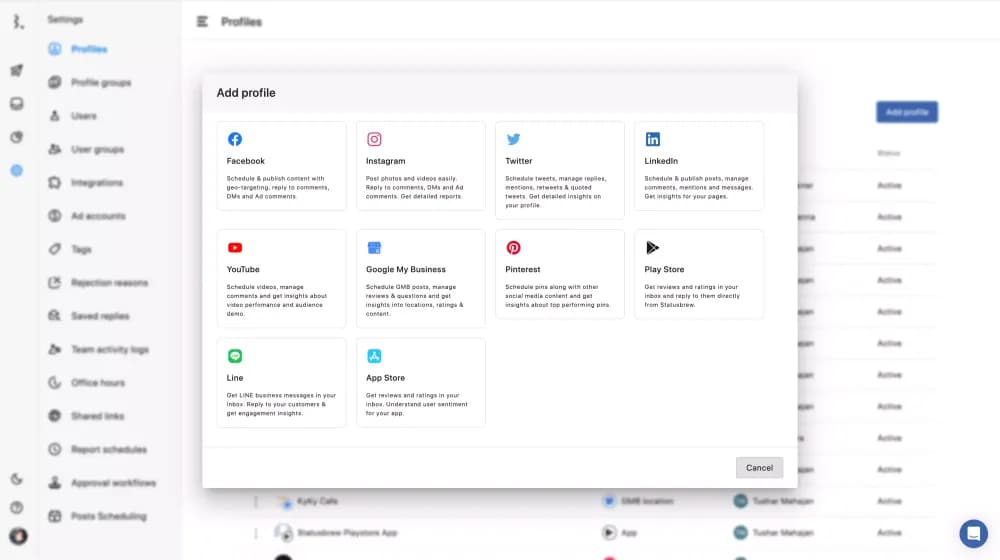
Task: Go to Users settings
Action: click(73, 115)
